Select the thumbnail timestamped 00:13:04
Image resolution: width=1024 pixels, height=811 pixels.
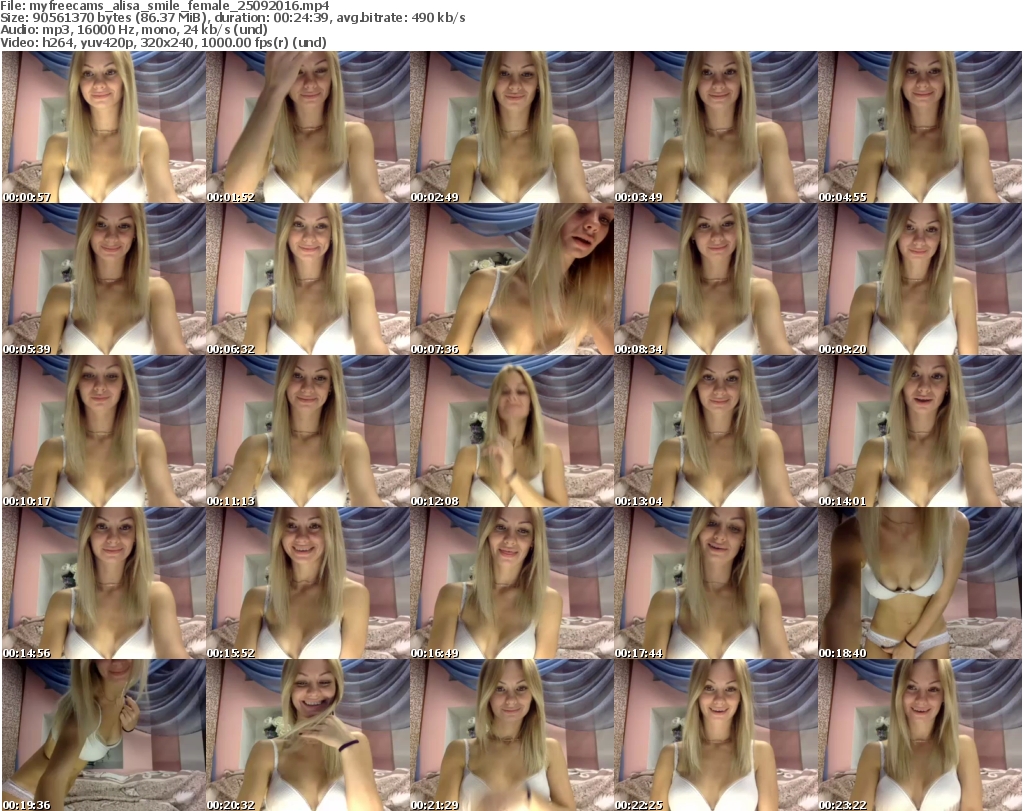coord(716,432)
